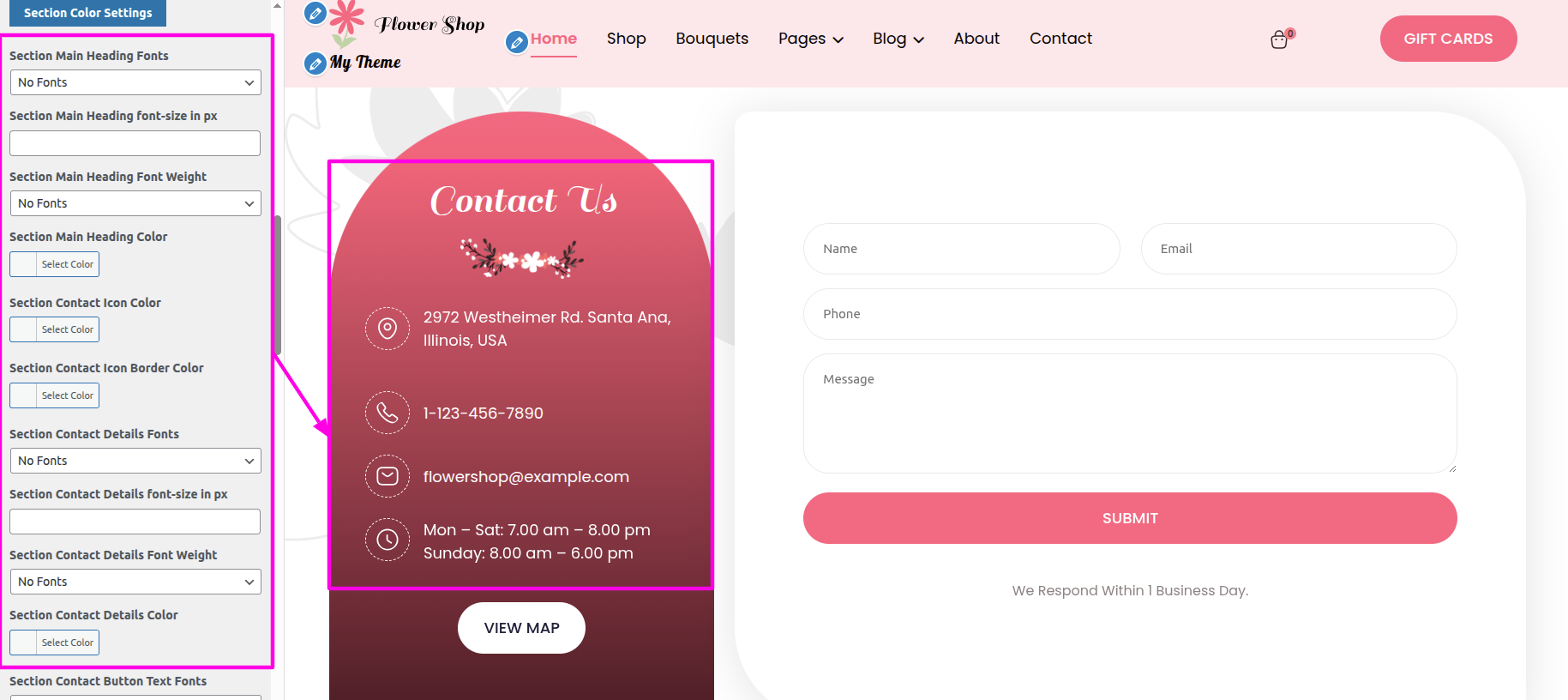The image size is (1568, 700).
Task: Open Section Main Heading Fonts dropdown
Action: pyautogui.click(x=135, y=82)
